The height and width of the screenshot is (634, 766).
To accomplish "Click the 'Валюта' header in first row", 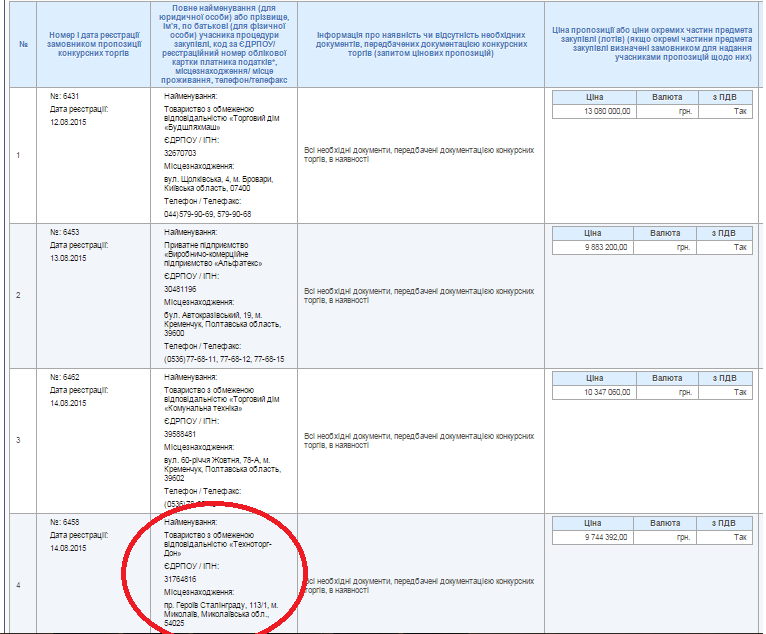I will pyautogui.click(x=665, y=97).
